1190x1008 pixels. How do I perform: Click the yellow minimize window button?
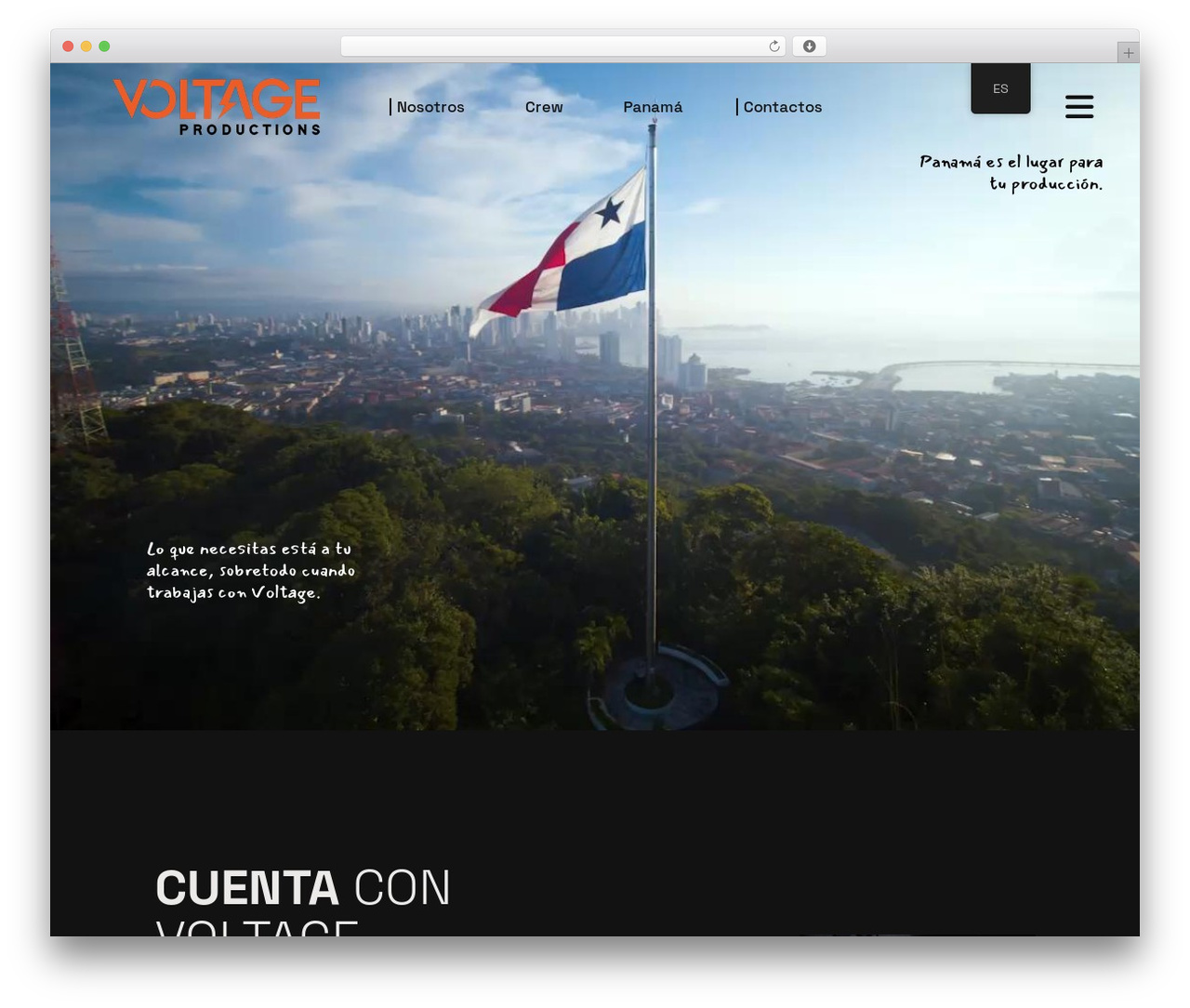pyautogui.click(x=86, y=46)
